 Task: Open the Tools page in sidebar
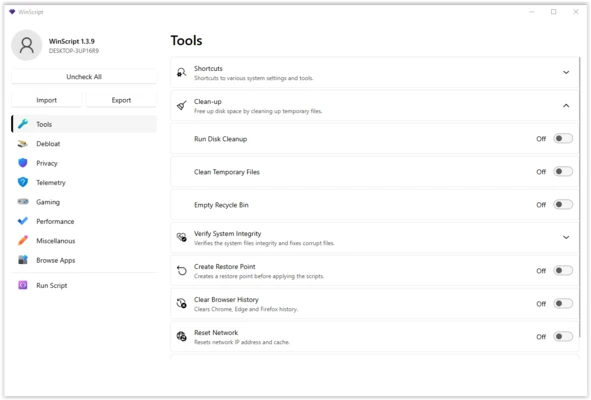point(84,124)
